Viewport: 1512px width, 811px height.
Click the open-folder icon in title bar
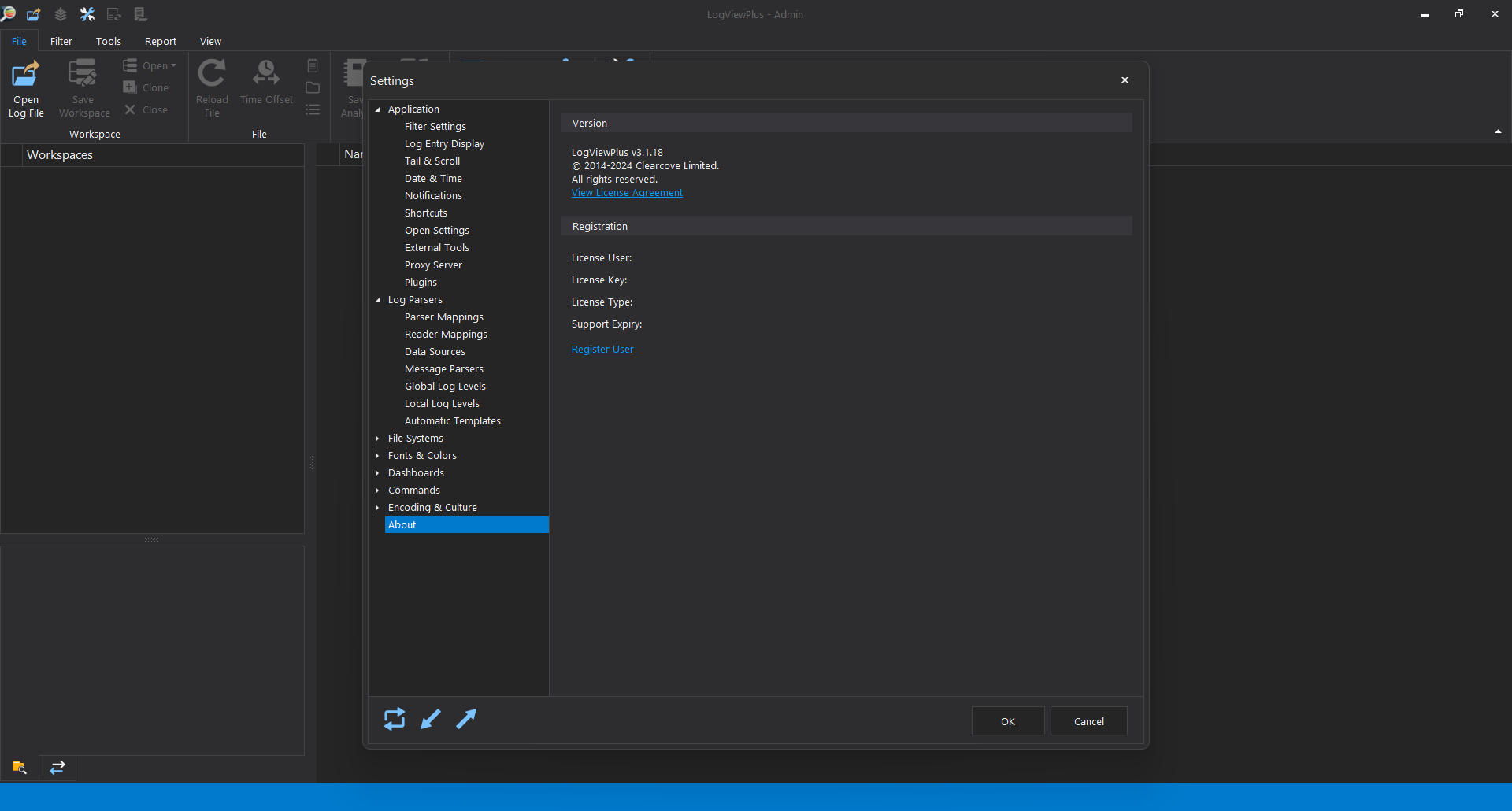[x=34, y=14]
